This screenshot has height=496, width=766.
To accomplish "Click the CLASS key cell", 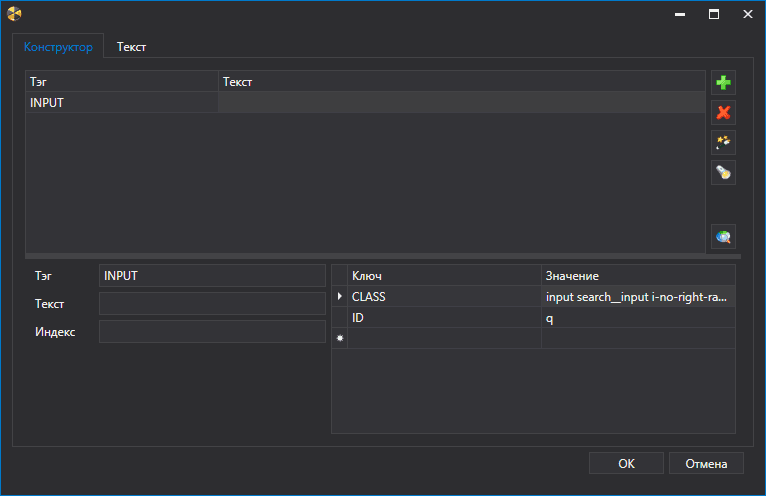I will (x=443, y=297).
